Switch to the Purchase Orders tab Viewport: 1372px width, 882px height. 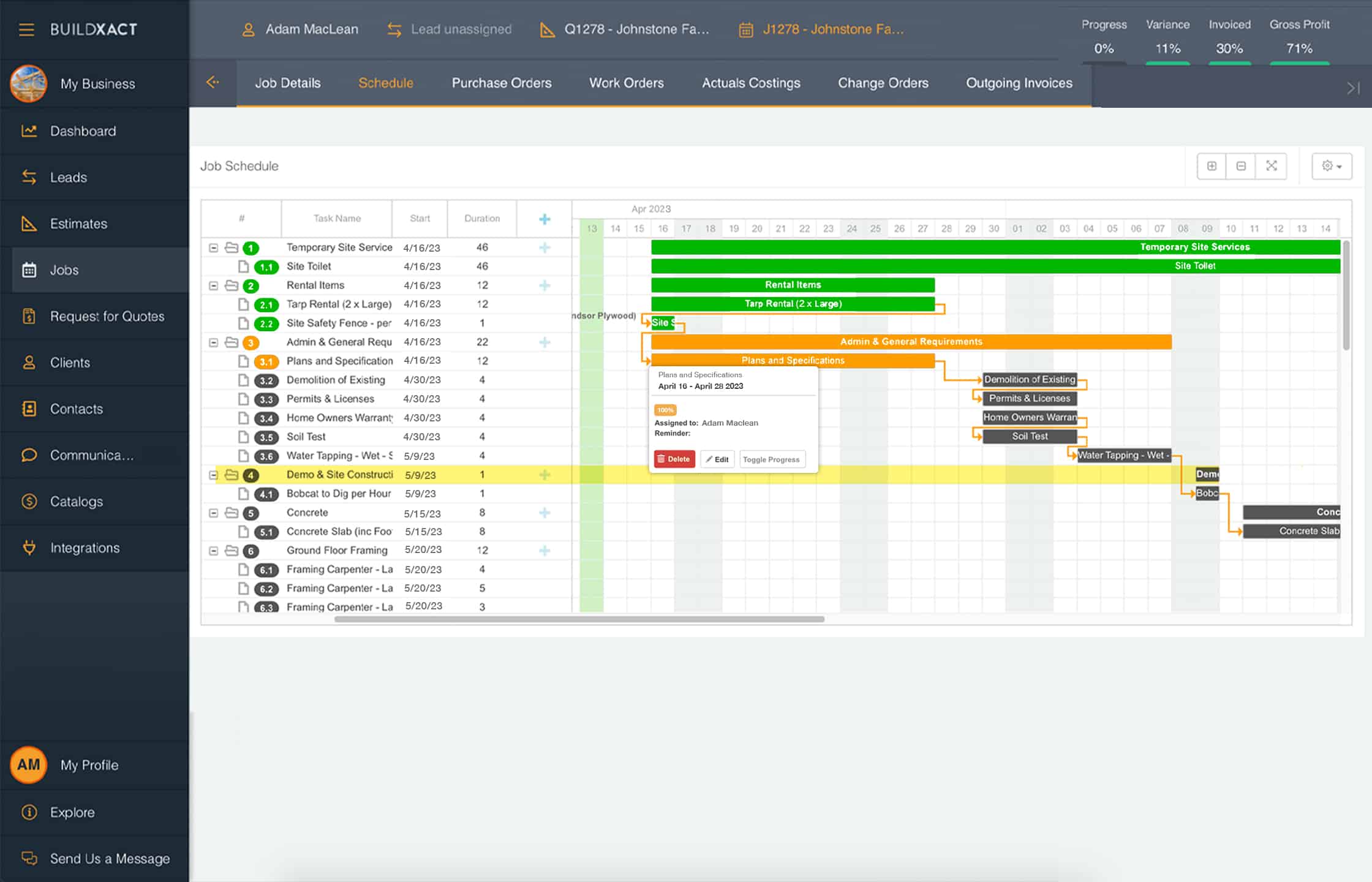coord(501,83)
